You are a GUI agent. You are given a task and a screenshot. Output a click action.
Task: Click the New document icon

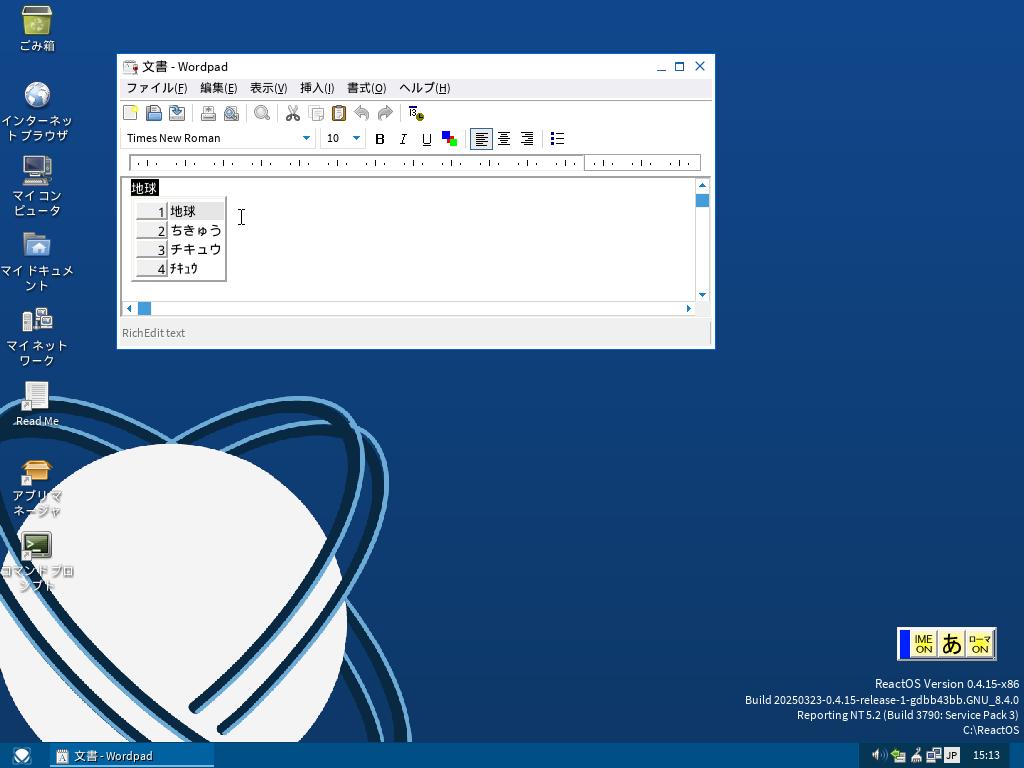point(130,113)
